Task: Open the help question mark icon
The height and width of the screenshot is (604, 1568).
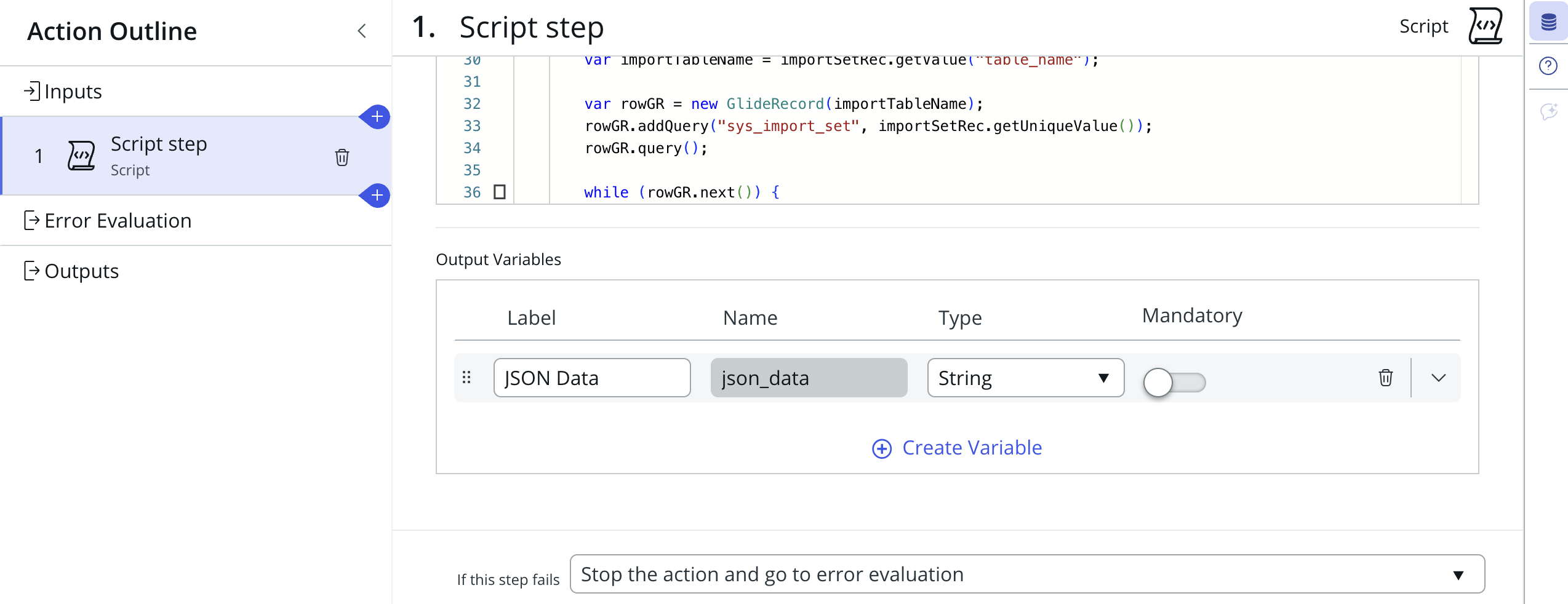Action: [1548, 66]
